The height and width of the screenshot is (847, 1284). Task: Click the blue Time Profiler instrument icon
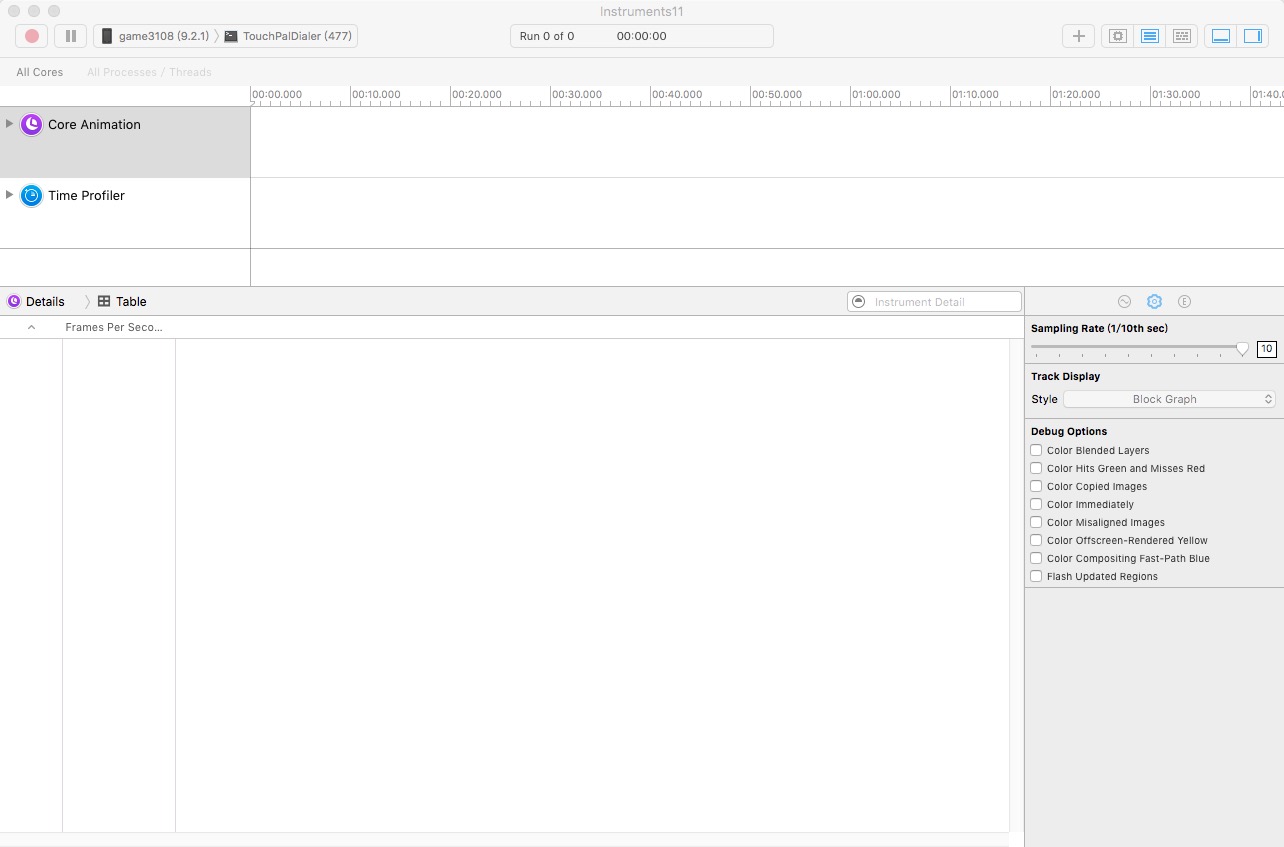32,196
